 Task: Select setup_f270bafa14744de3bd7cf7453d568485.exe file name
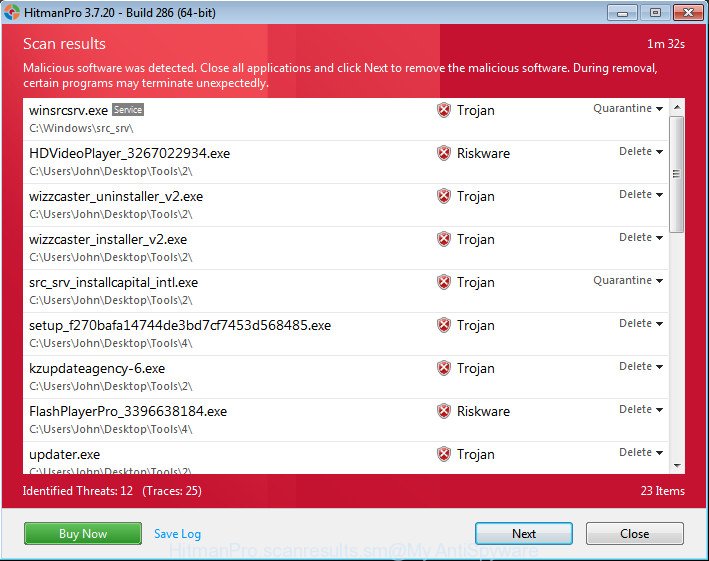(x=180, y=325)
